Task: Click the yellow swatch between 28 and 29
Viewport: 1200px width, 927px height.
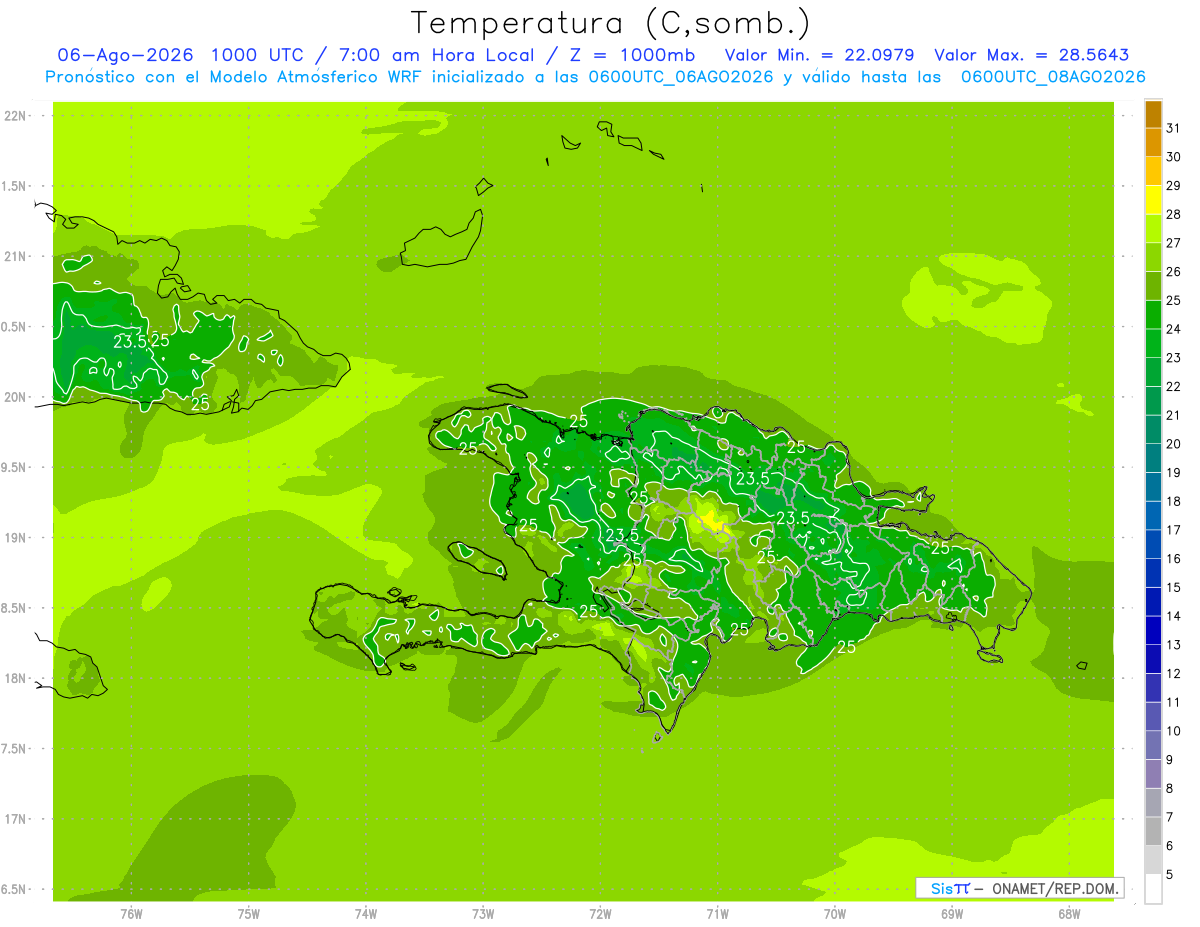Action: click(1153, 200)
